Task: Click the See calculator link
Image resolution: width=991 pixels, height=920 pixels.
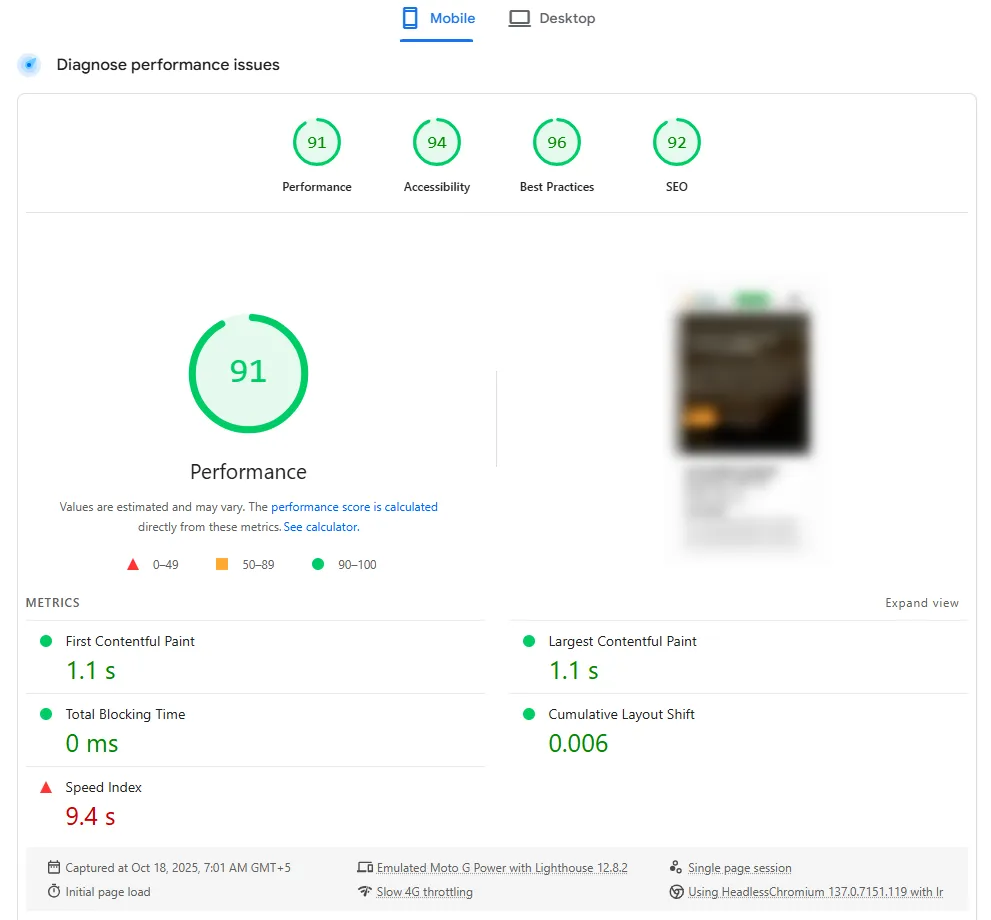Action: pos(320,526)
